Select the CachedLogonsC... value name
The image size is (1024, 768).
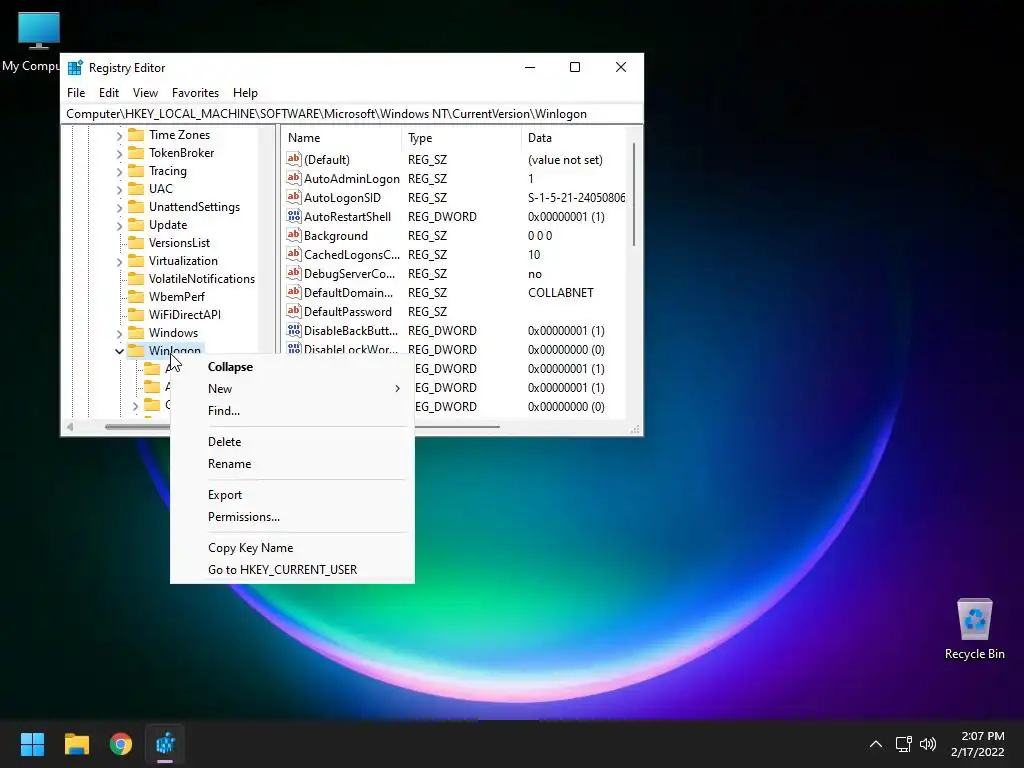351,255
